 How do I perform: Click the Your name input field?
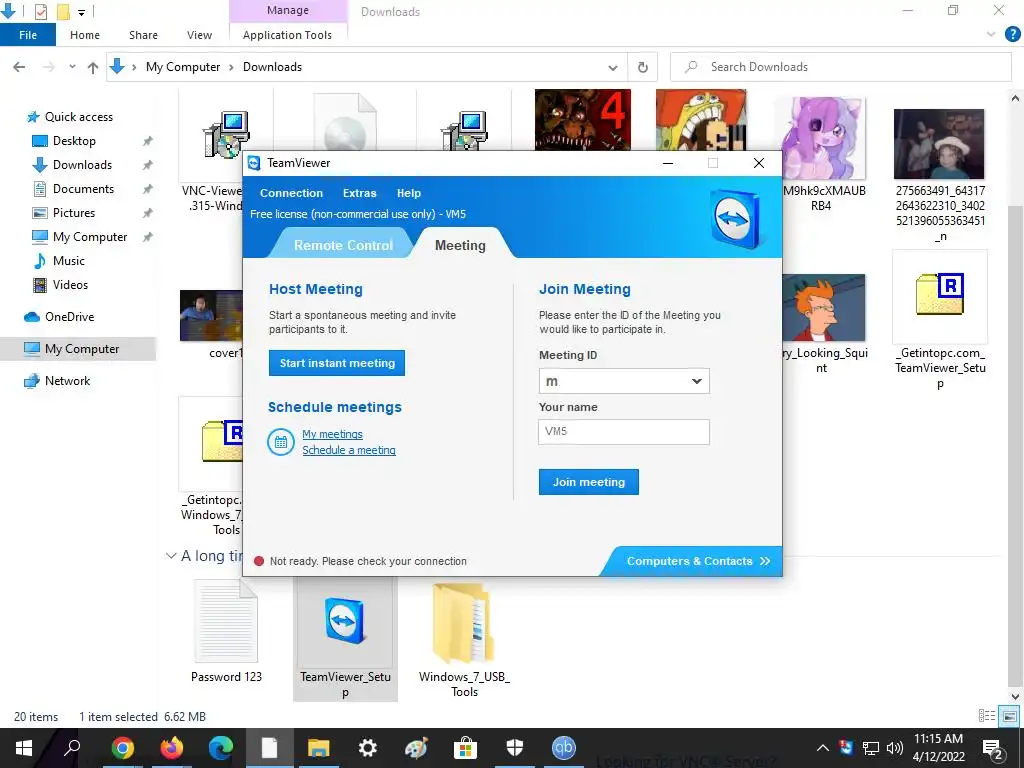(x=624, y=432)
